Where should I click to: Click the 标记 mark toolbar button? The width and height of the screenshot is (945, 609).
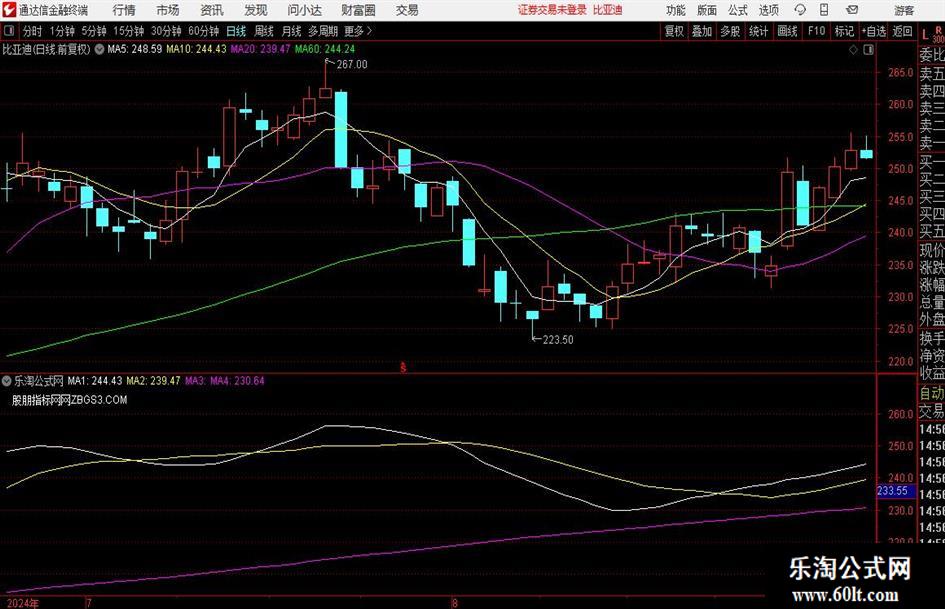(x=844, y=31)
